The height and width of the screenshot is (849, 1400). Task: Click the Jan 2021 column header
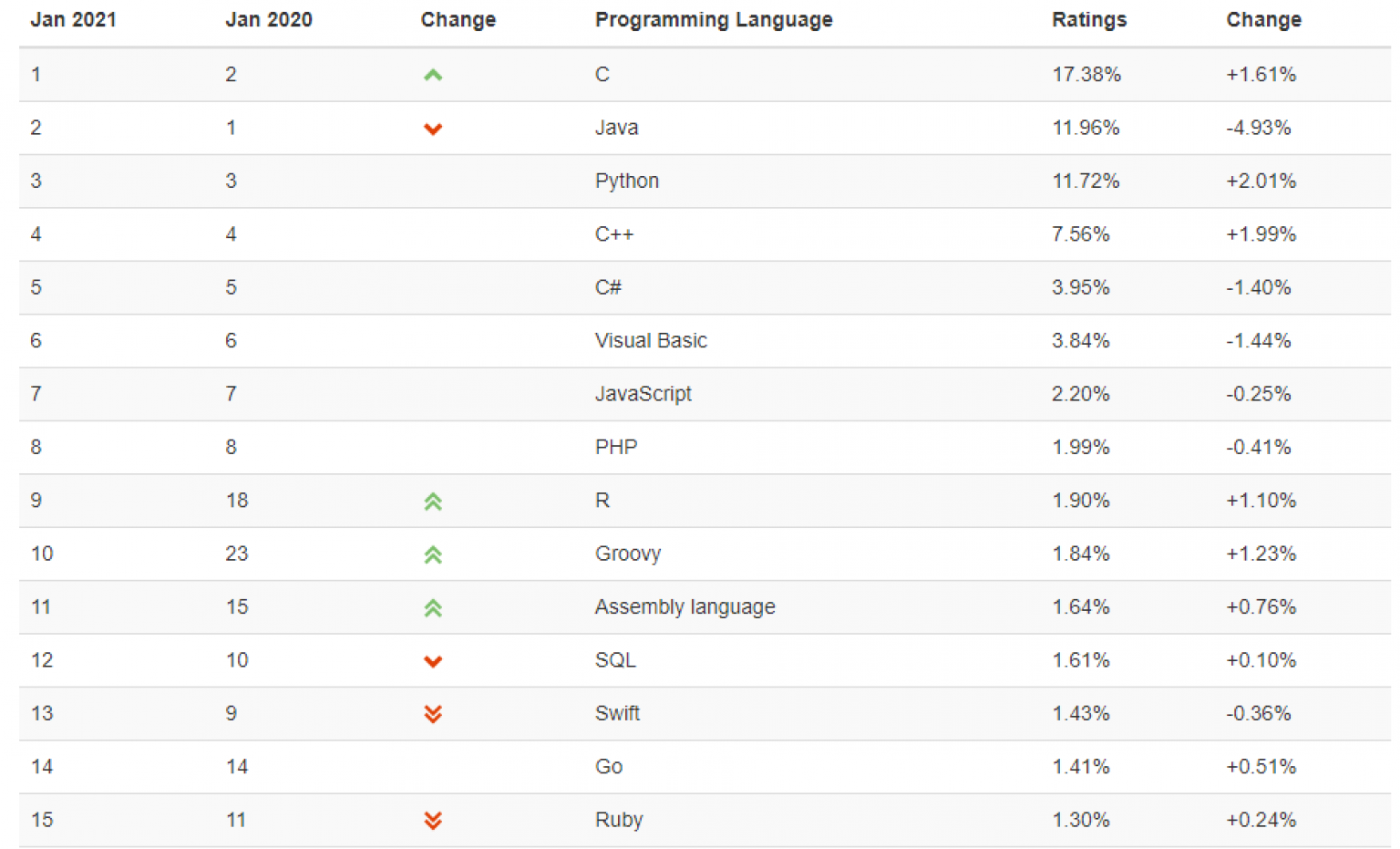pyautogui.click(x=74, y=20)
